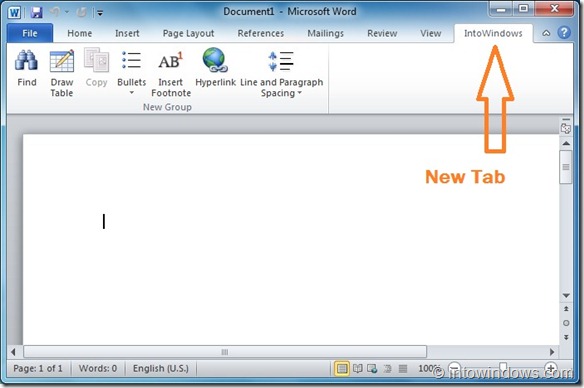Screen dimensions: 584x388
Task: Toggle the ruler button above scrollbar
Action: click(566, 127)
